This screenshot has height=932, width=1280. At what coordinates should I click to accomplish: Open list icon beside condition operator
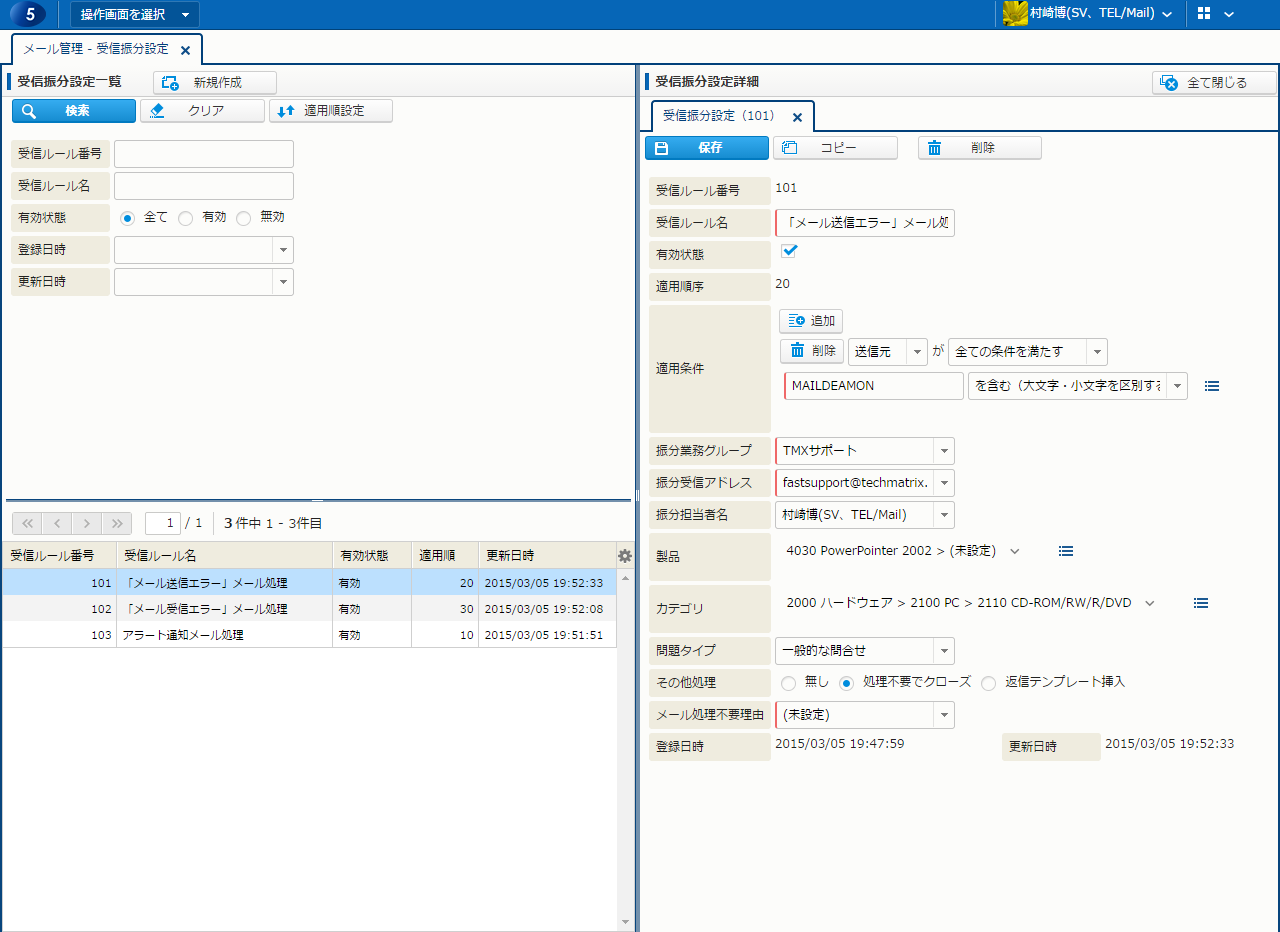1212,386
